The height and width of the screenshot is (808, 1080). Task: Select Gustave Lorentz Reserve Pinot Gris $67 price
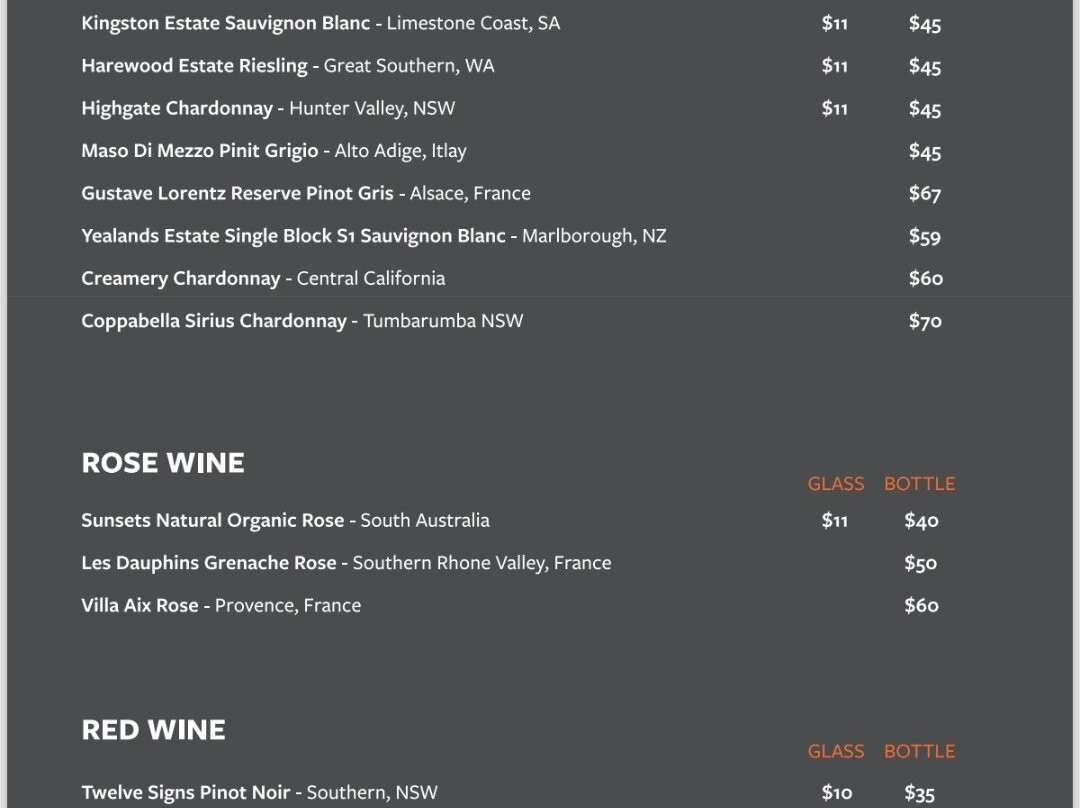[x=924, y=194]
